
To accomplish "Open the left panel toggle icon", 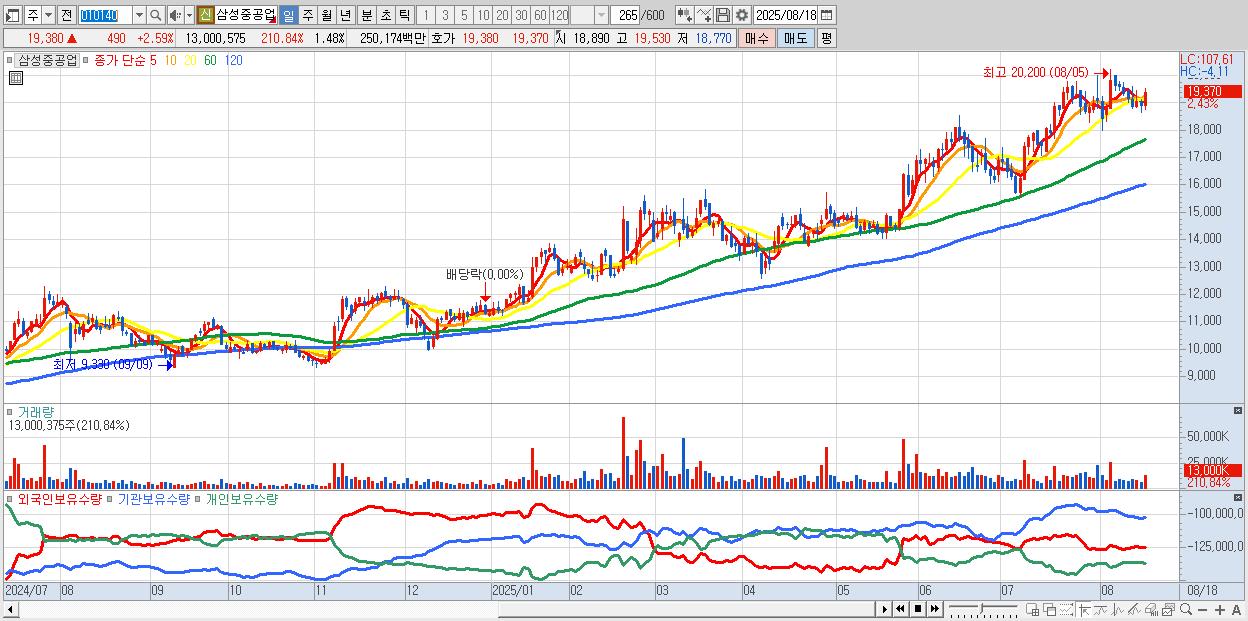I will click(13, 15).
